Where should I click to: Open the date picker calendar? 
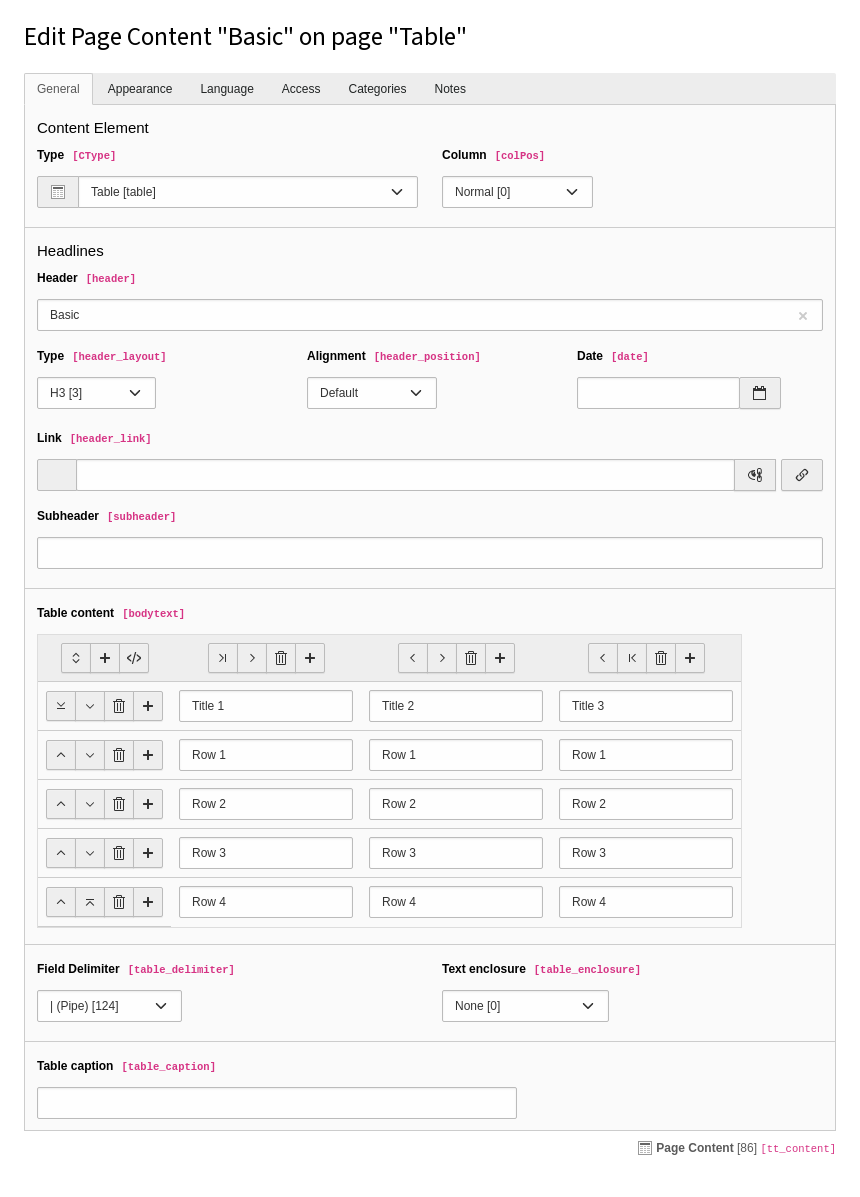pyautogui.click(x=760, y=393)
